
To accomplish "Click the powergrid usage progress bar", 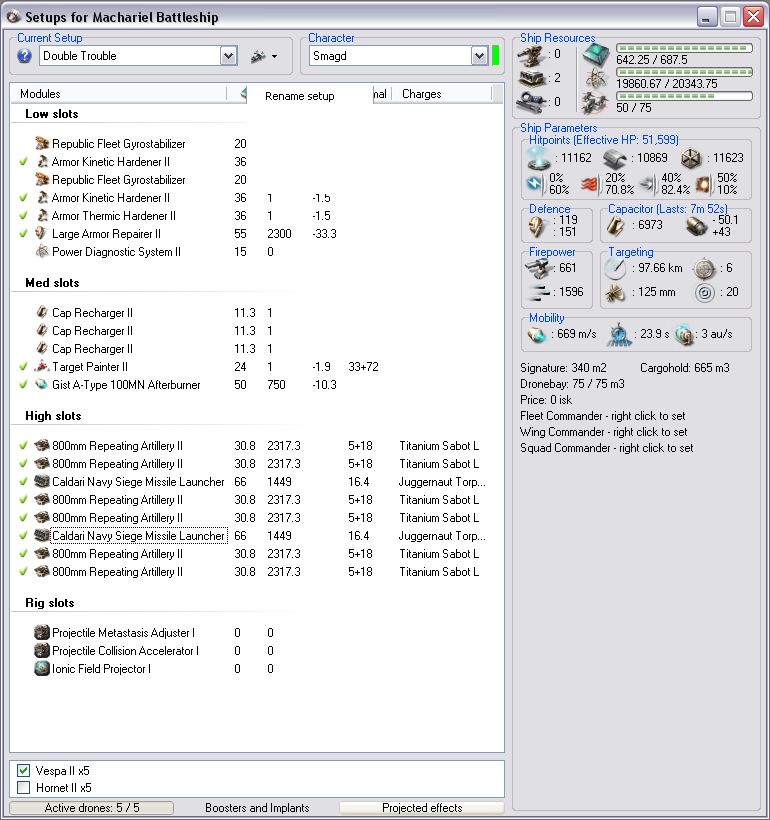I will click(684, 72).
